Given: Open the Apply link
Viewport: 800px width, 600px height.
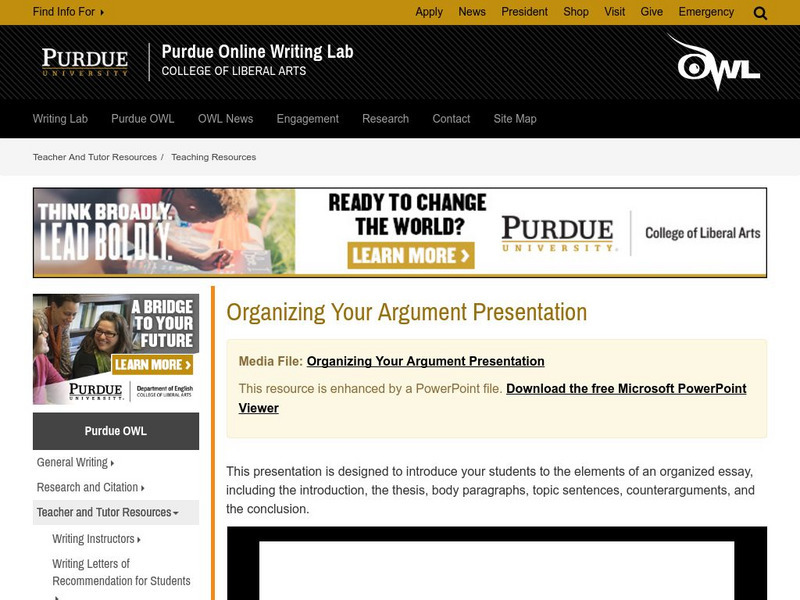Looking at the screenshot, I should 429,12.
